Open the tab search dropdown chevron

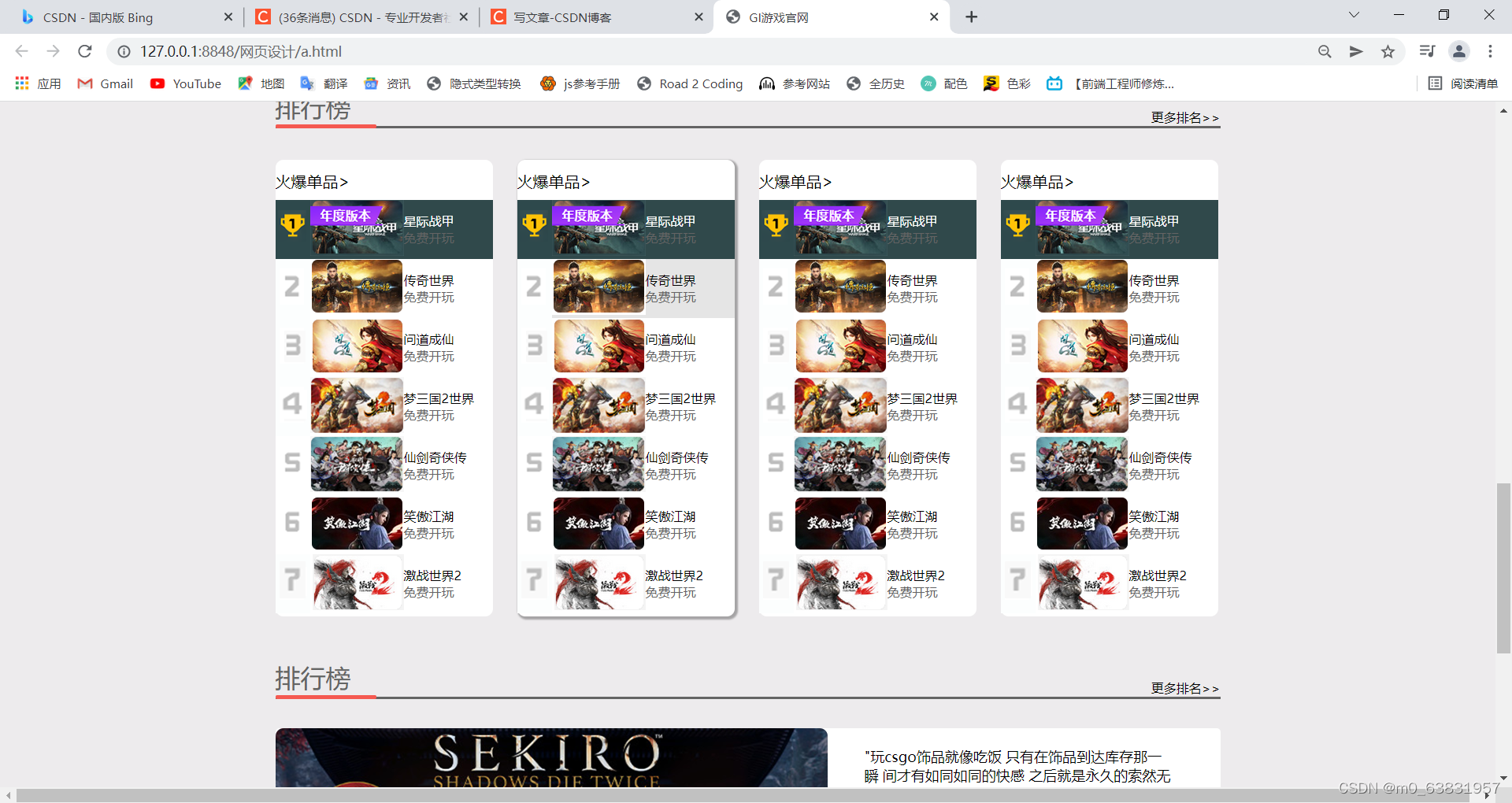coord(1354,15)
